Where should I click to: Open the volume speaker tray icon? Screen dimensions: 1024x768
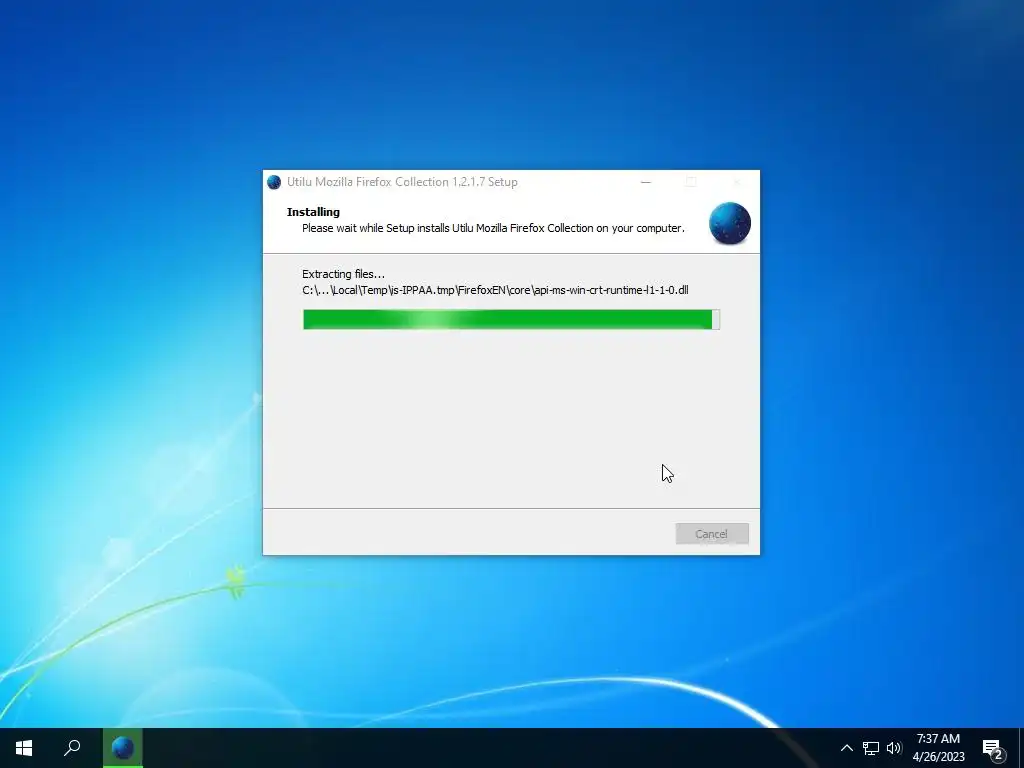(x=894, y=748)
